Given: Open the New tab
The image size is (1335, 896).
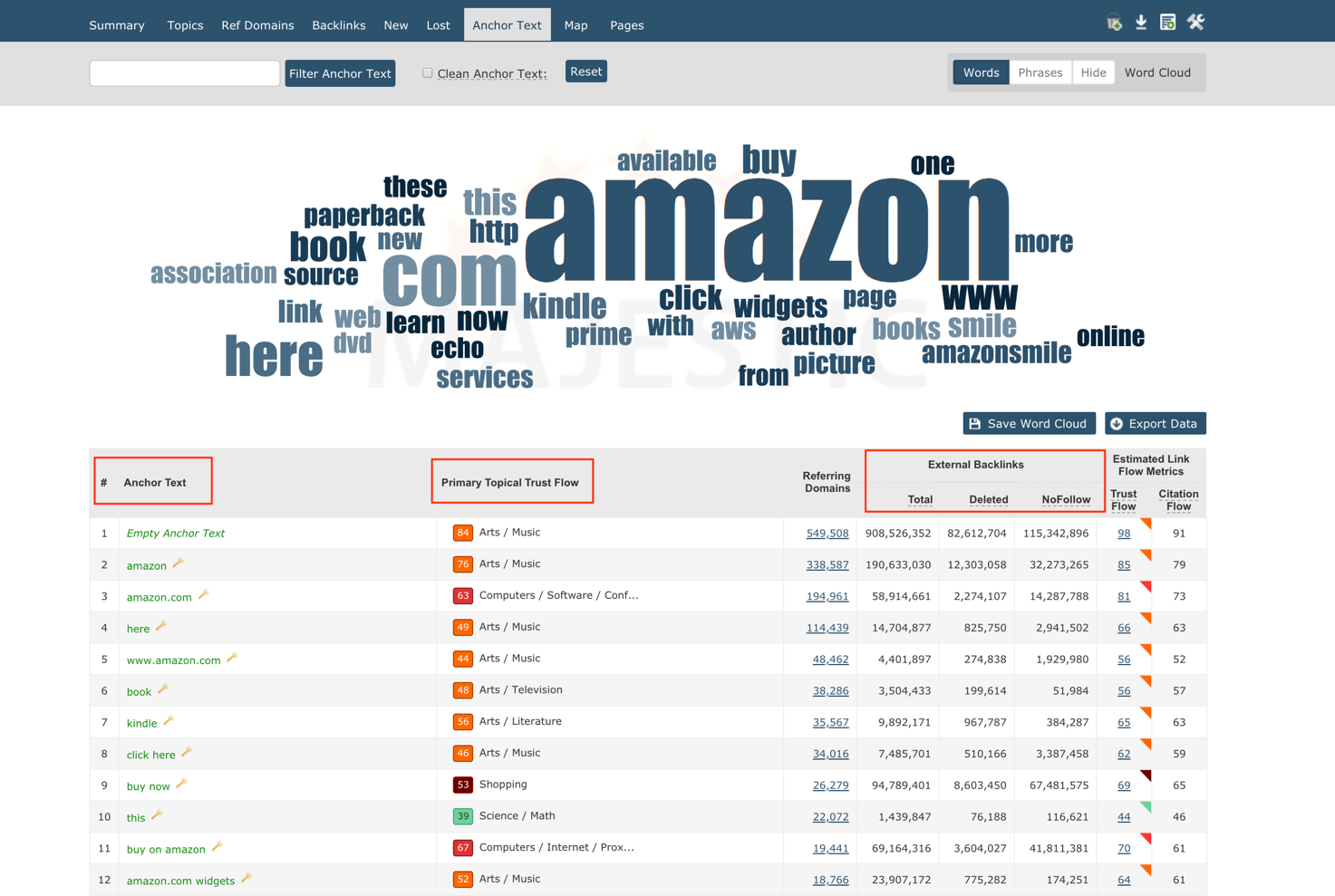Looking at the screenshot, I should coord(396,25).
